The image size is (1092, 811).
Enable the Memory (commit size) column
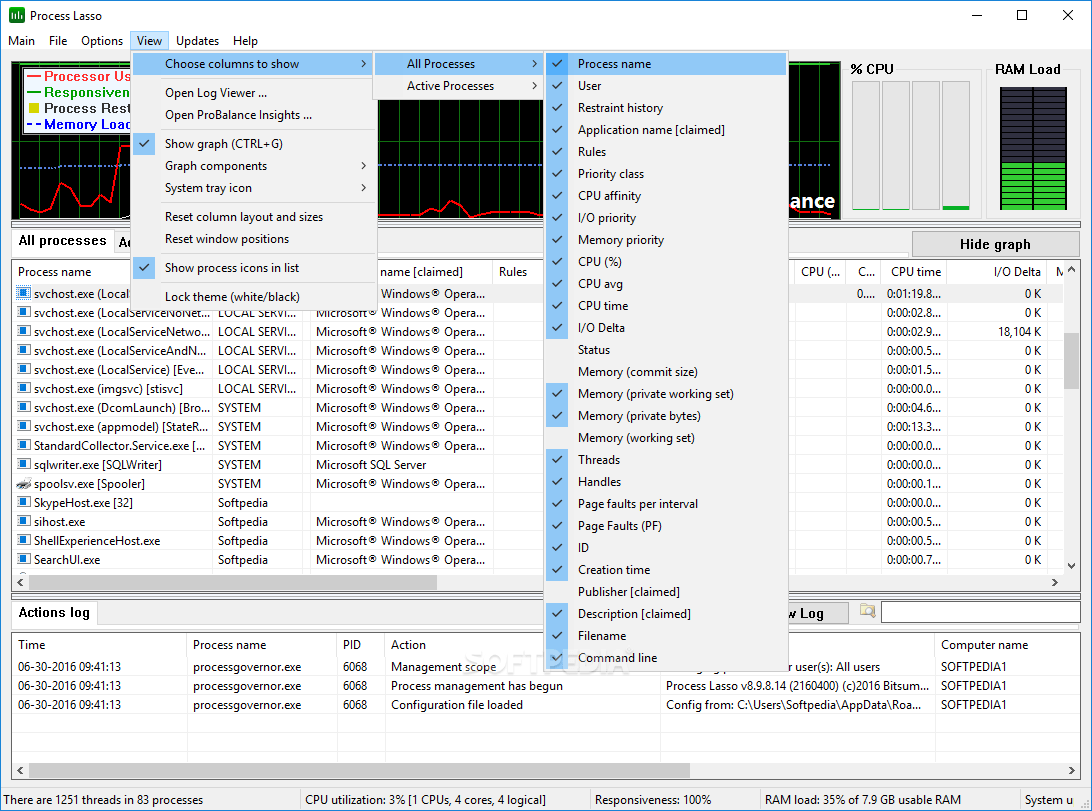pos(666,372)
